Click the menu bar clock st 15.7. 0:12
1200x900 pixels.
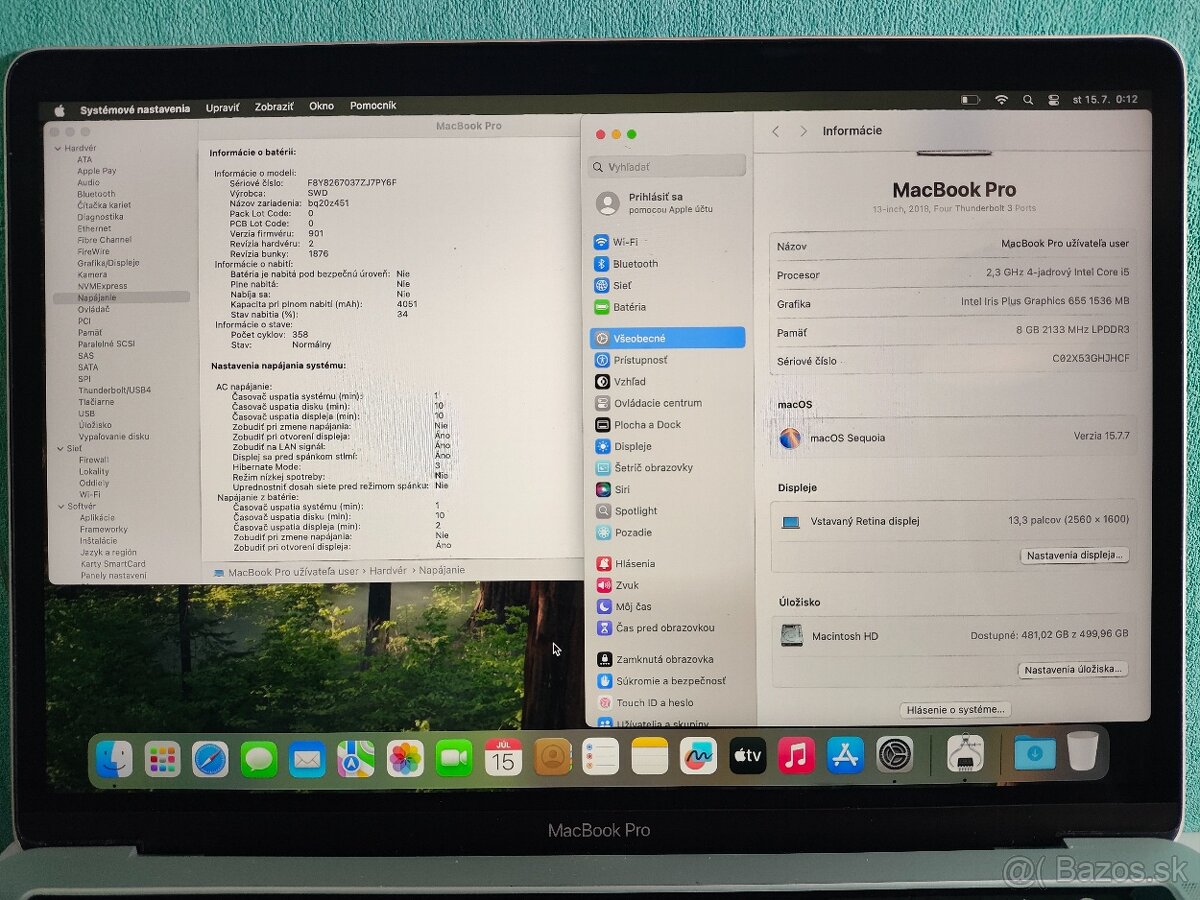point(1105,100)
